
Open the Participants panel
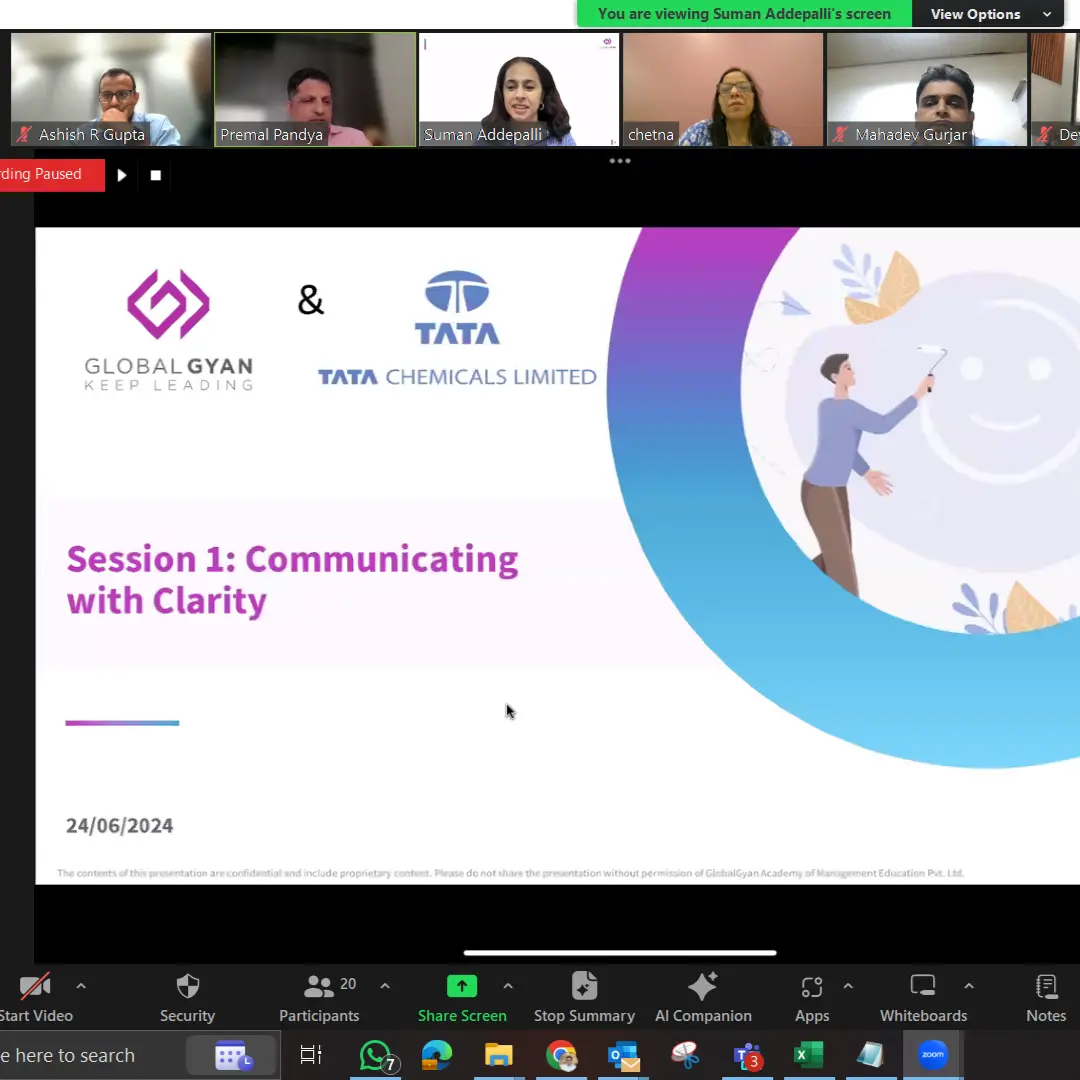tap(318, 986)
